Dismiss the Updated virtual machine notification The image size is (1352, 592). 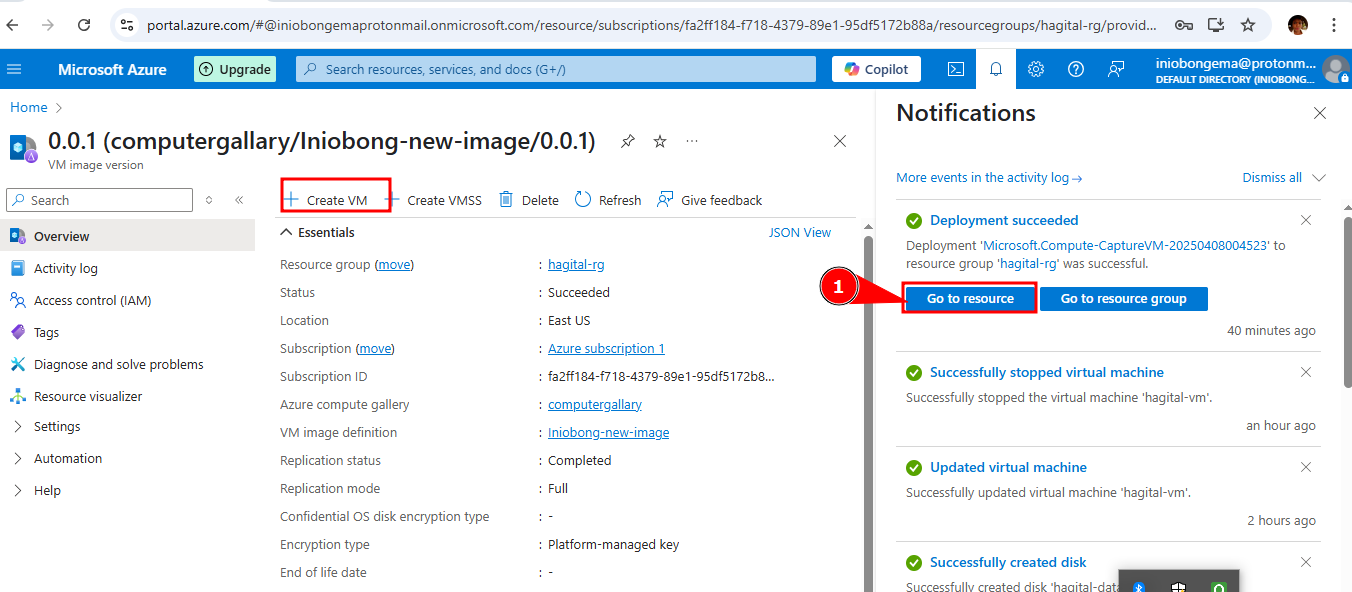pyautogui.click(x=1306, y=467)
